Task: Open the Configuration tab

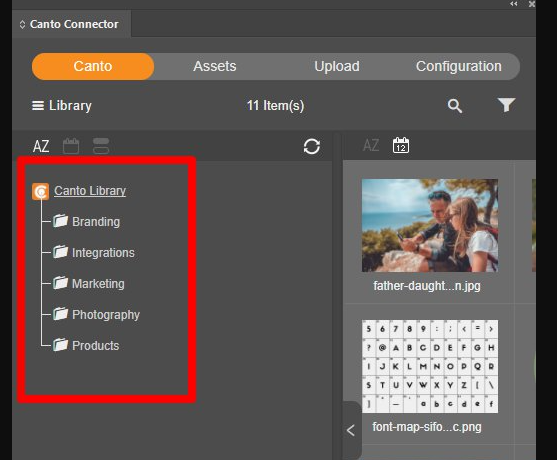Action: tap(459, 66)
